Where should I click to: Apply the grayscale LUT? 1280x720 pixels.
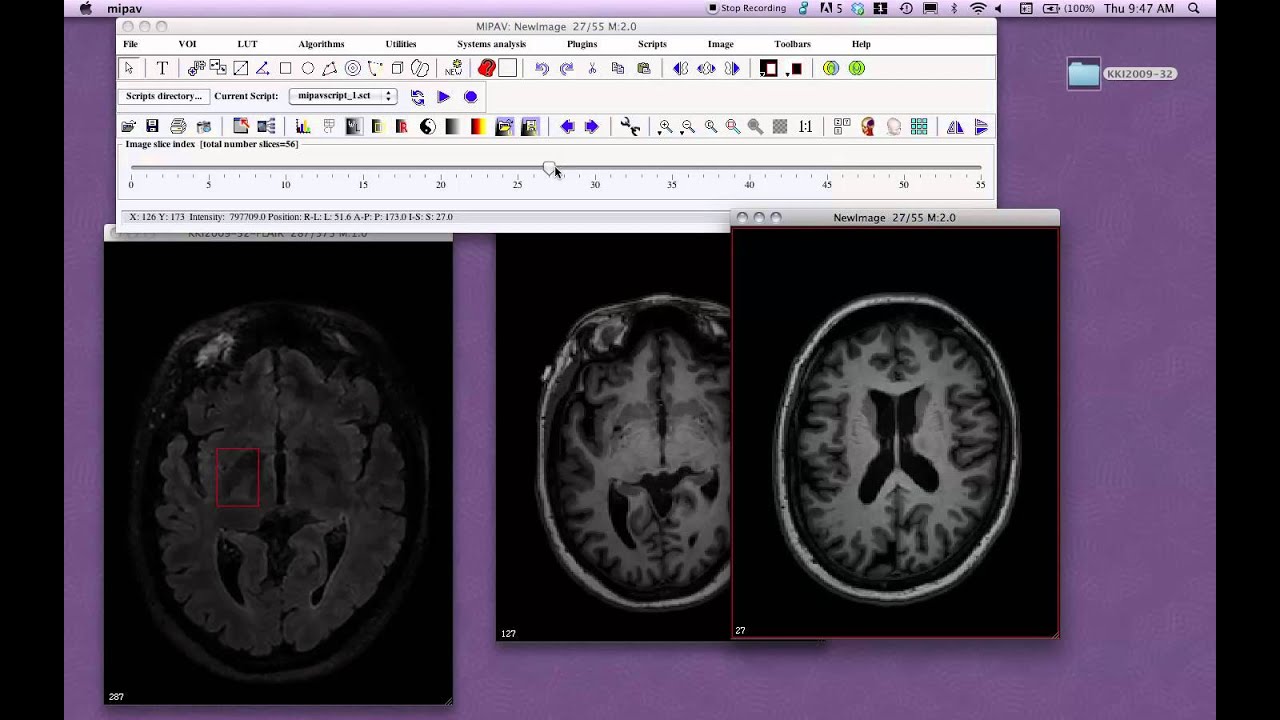click(452, 126)
